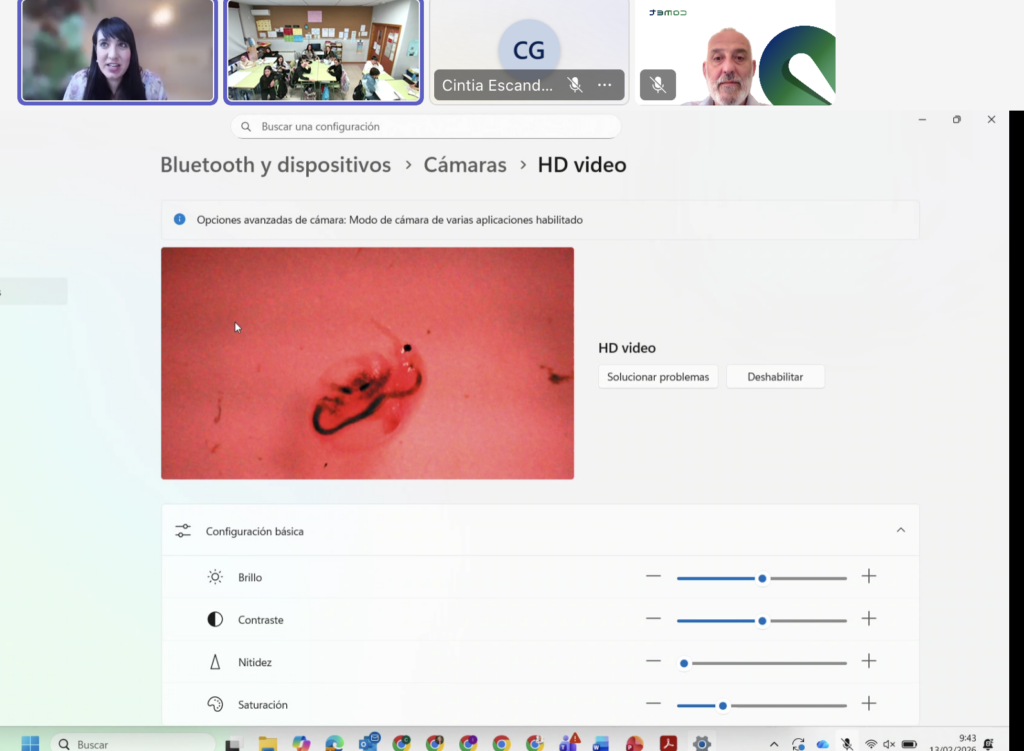The height and width of the screenshot is (751, 1024).
Task: Increase Nitidez with the plus button
Action: (x=869, y=662)
